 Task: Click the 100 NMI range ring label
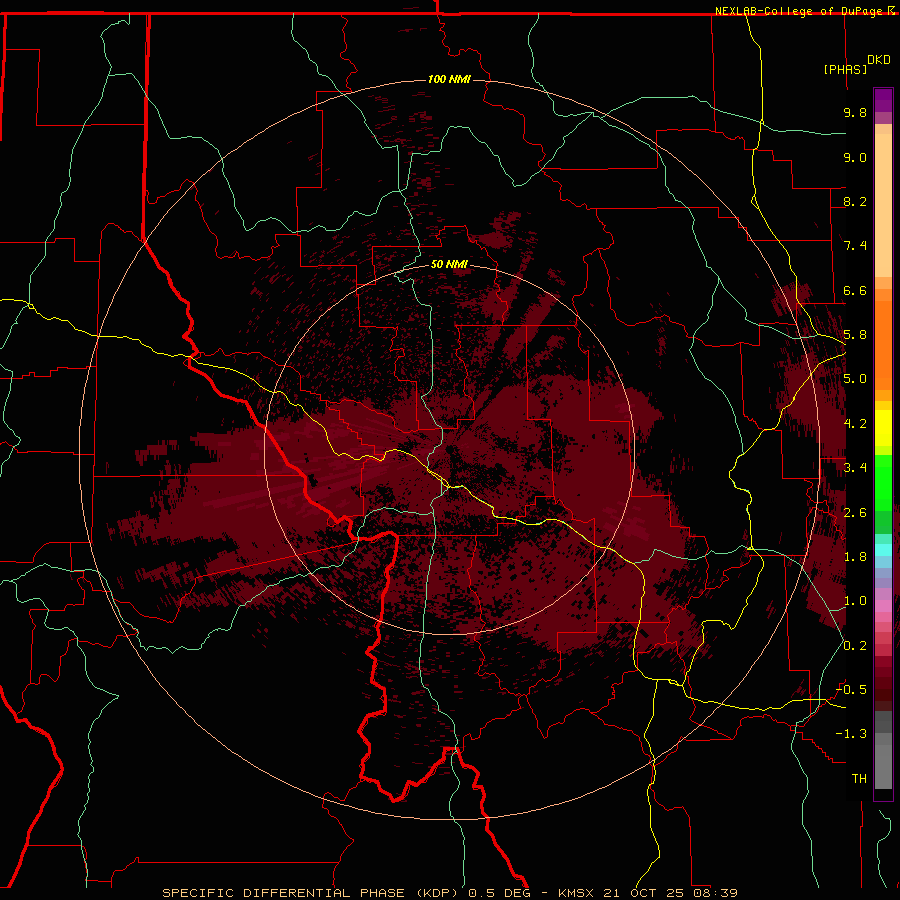pyautogui.click(x=449, y=79)
